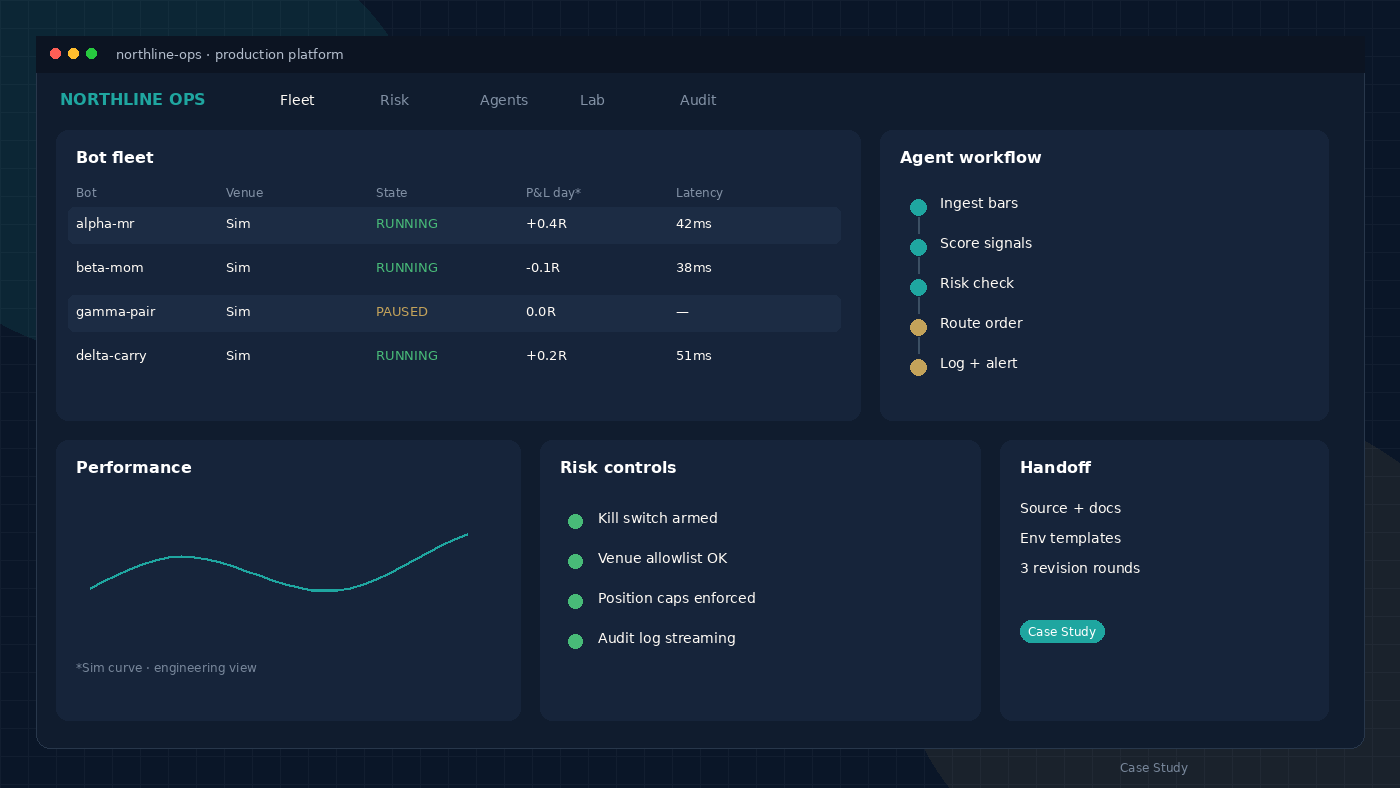The image size is (1400, 788).
Task: Click the yellow minimize window dot
Action: tap(73, 54)
